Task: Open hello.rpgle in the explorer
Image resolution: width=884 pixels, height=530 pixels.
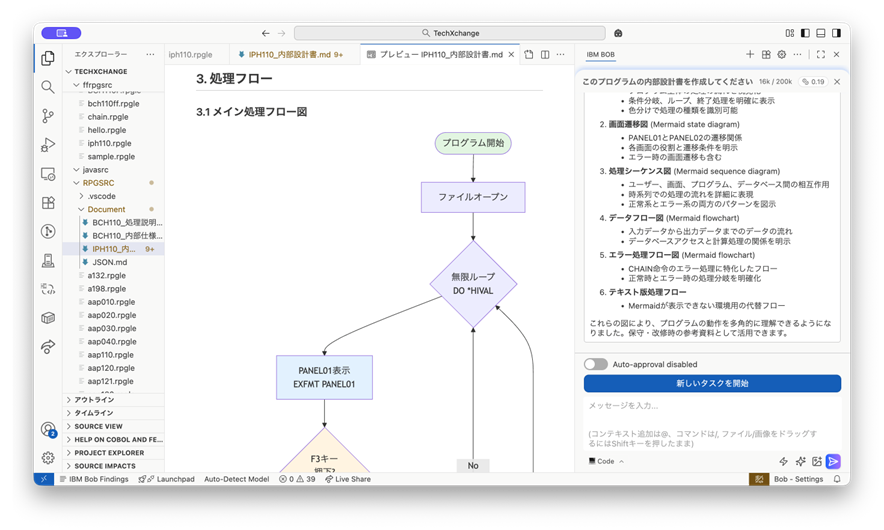Action: click(x=108, y=130)
